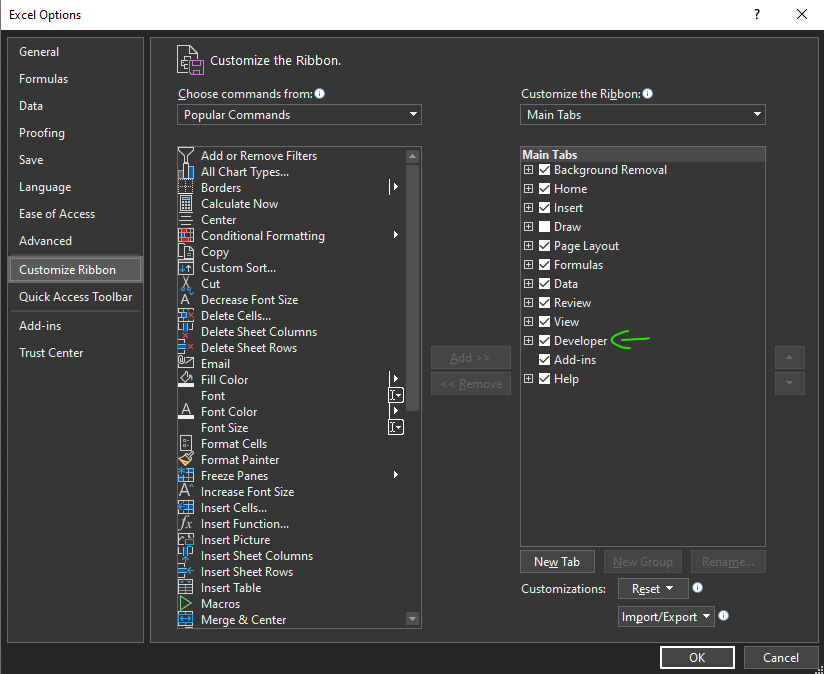This screenshot has width=824, height=674.
Task: Uncheck the Page Layout tab checkbox
Action: (544, 245)
